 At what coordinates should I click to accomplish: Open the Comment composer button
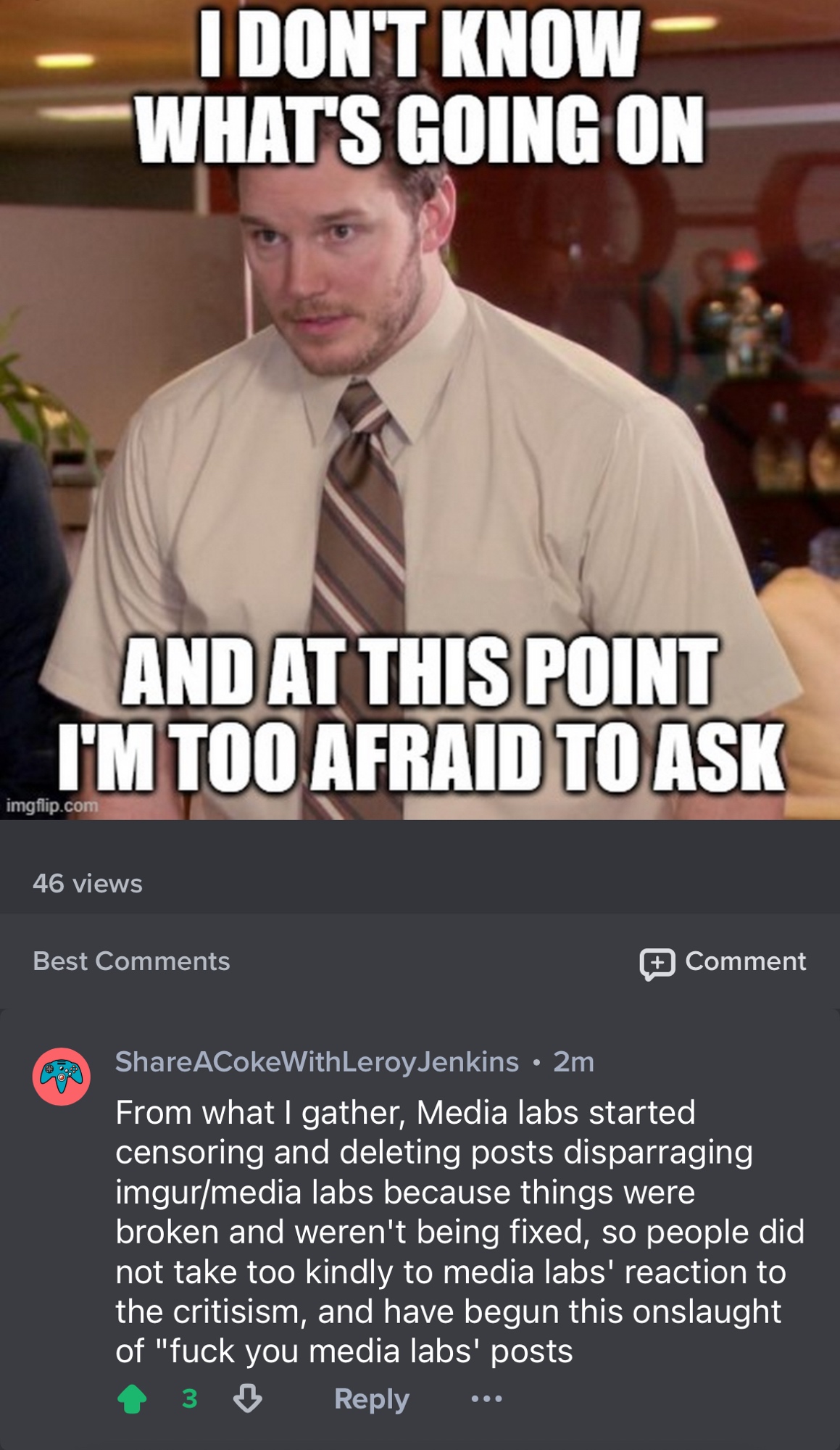(x=723, y=962)
